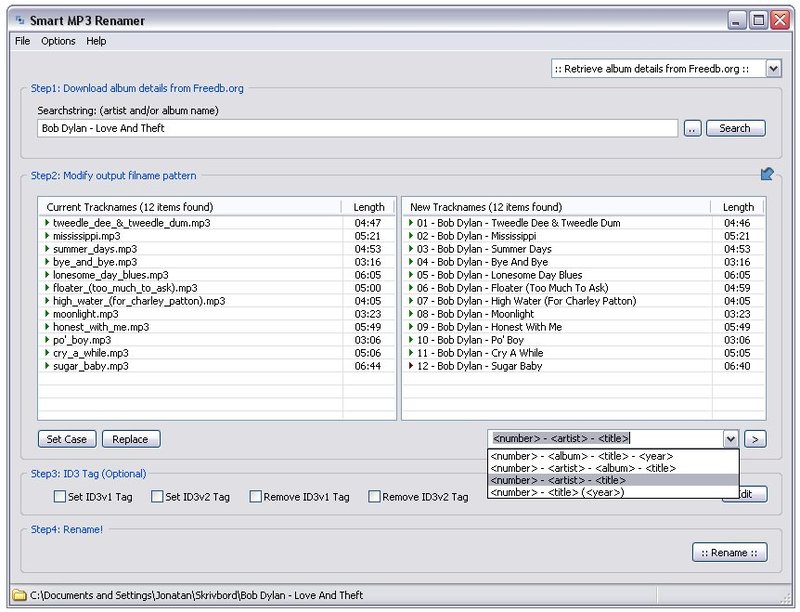Click arrow icon beside mississippi.mp3
This screenshot has width=800, height=612.
[47, 236]
